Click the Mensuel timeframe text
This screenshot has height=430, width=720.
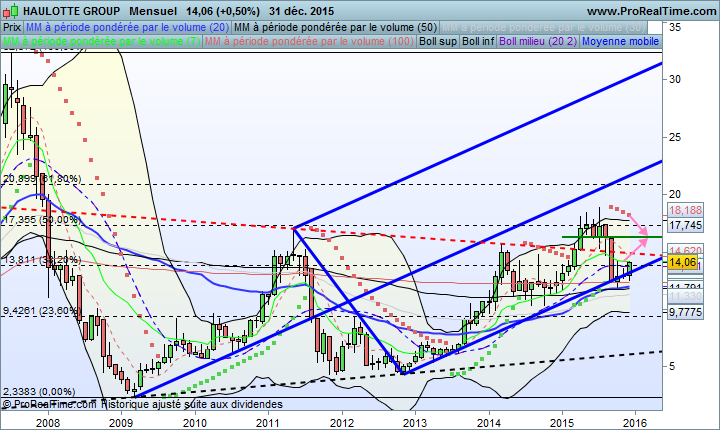(x=153, y=11)
